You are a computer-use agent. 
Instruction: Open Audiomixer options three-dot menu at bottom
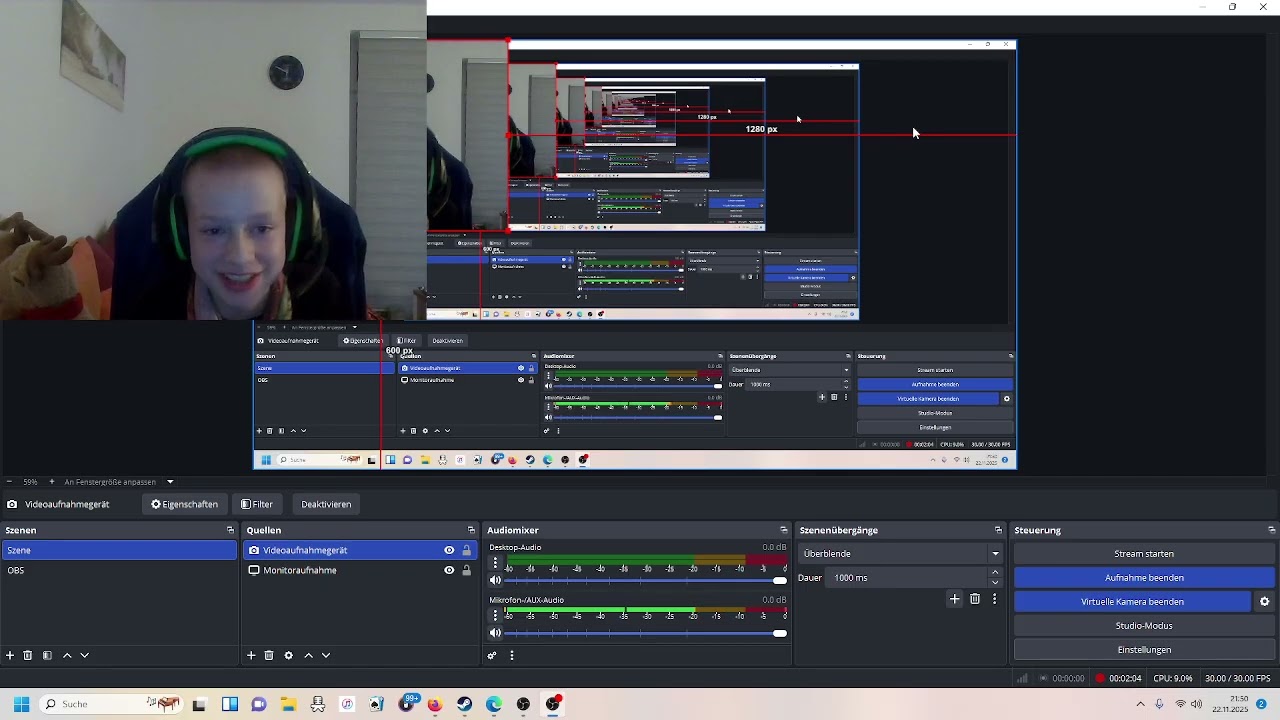pyautogui.click(x=511, y=655)
